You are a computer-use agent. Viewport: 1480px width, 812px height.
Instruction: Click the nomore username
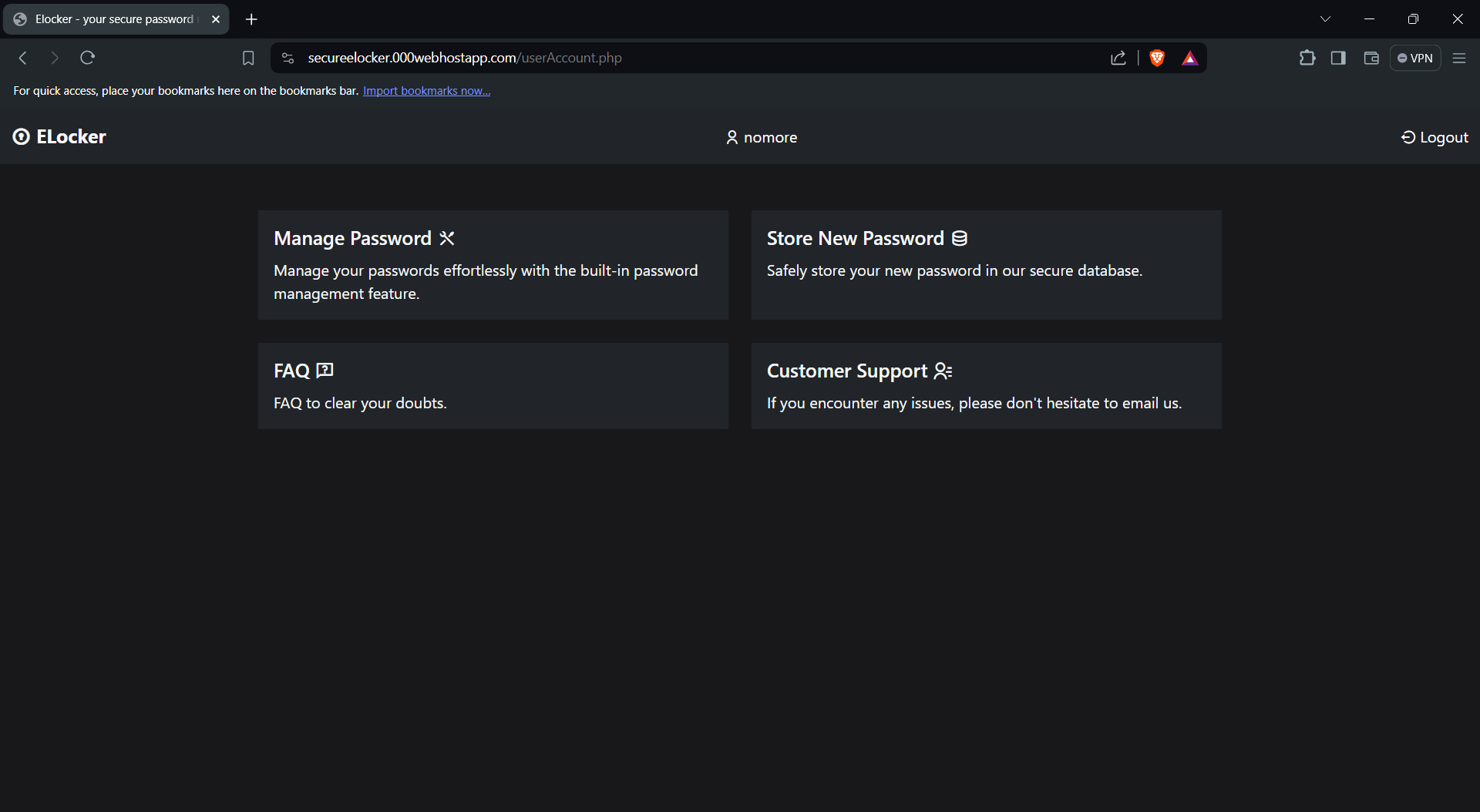pos(771,138)
